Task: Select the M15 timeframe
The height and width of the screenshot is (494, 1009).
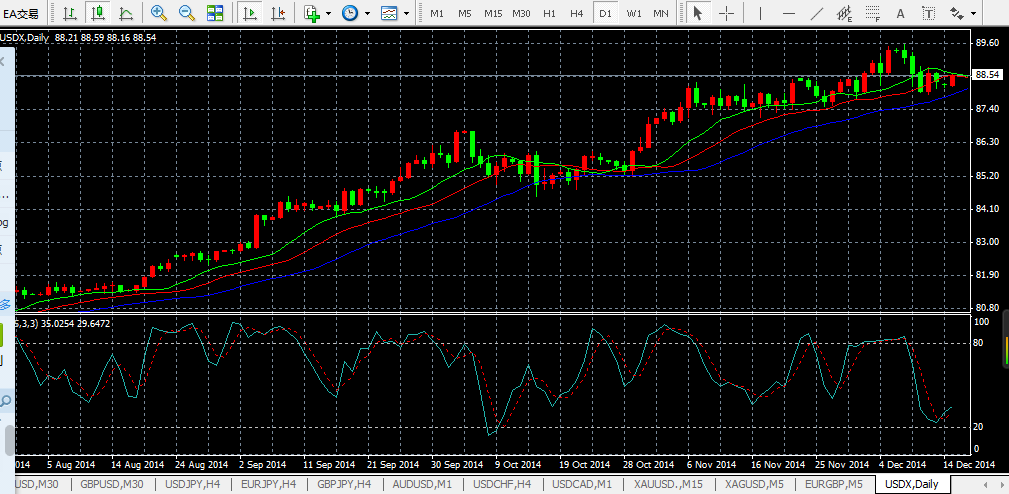Action: tap(493, 14)
